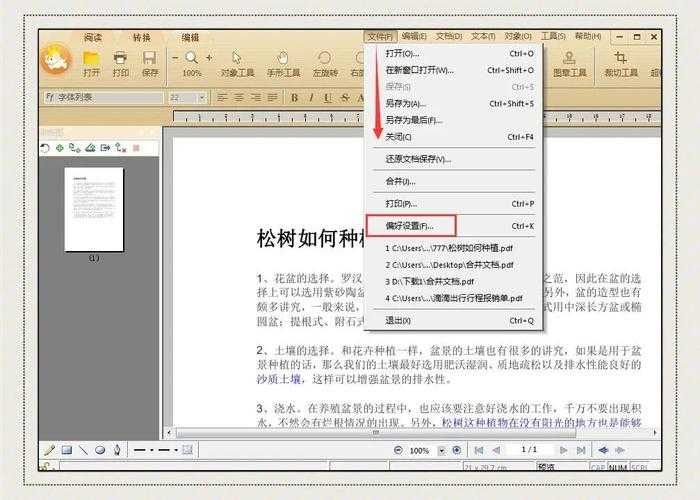Click the pink delete icon in thumbnail panel
This screenshot has height=500, width=700.
coord(136,148)
